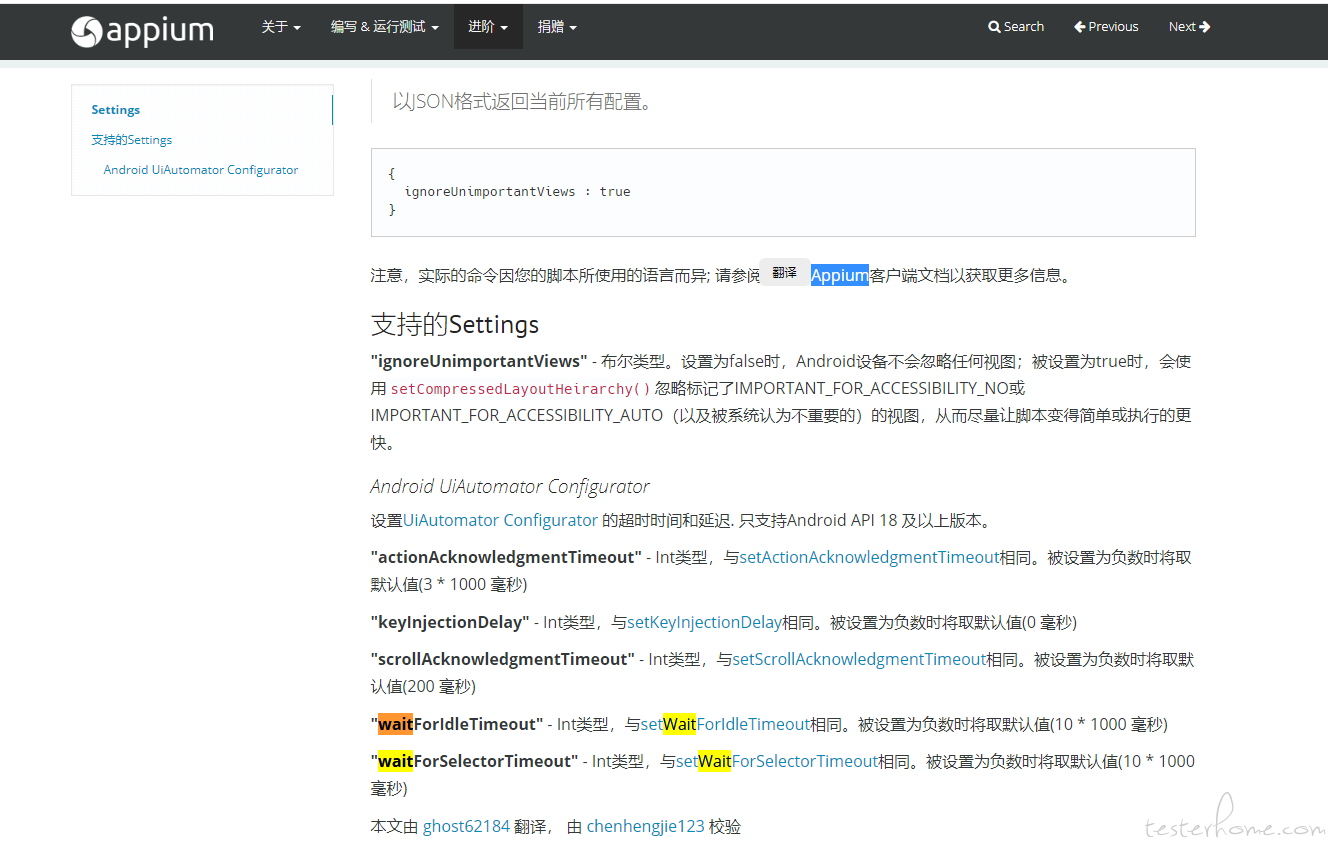The image size is (1328, 855).
Task: Click the highlighted Appium text
Action: [x=840, y=276]
